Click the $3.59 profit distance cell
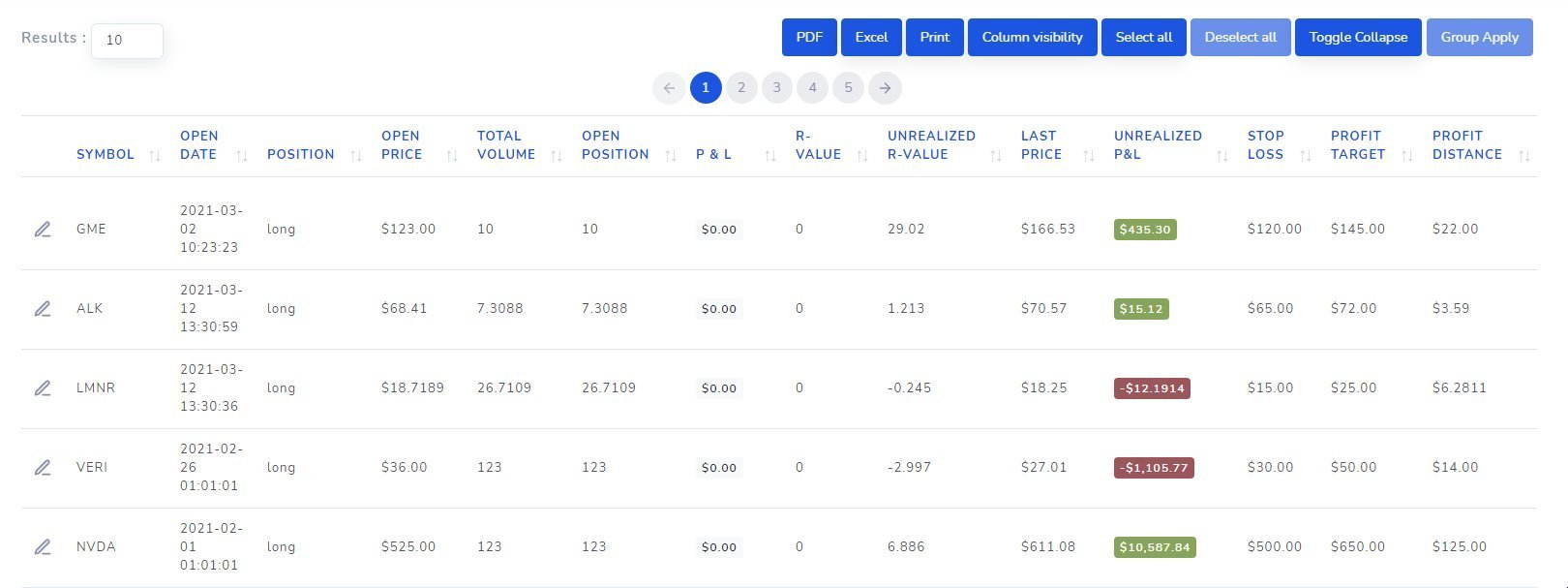 [1451, 309]
